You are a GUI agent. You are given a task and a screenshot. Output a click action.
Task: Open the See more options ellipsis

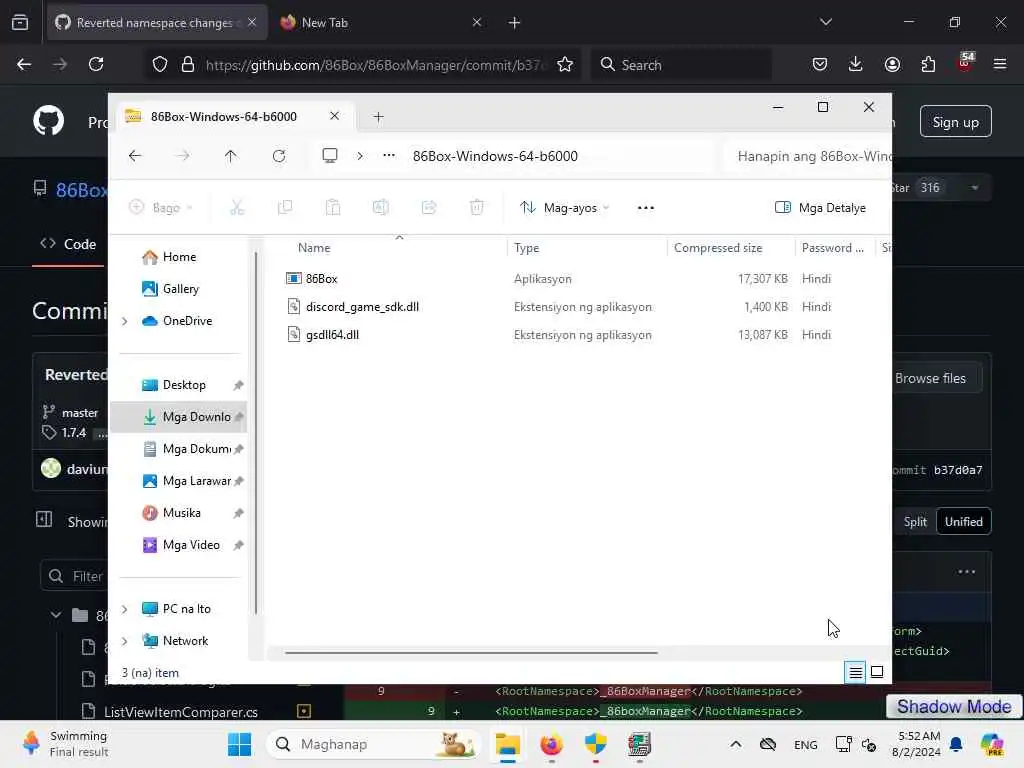pos(646,208)
